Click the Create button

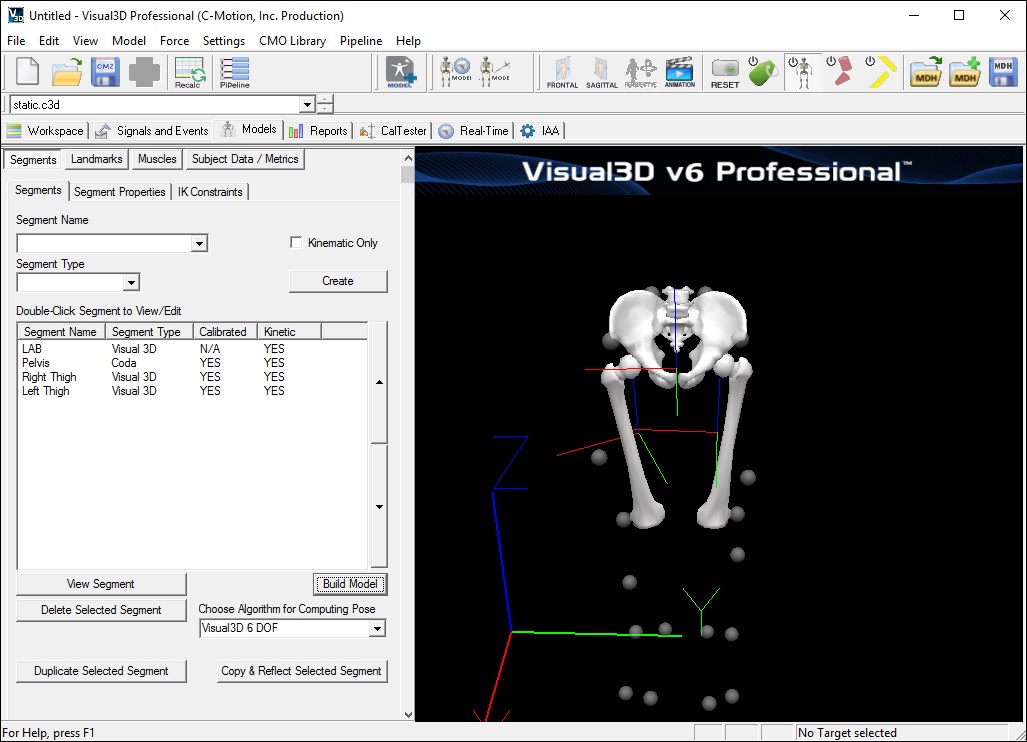coord(338,281)
